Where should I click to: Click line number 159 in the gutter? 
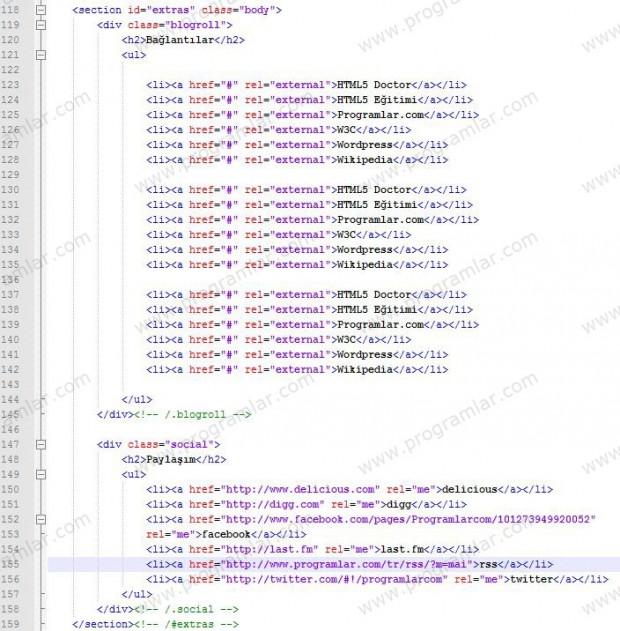pyautogui.click(x=10, y=624)
